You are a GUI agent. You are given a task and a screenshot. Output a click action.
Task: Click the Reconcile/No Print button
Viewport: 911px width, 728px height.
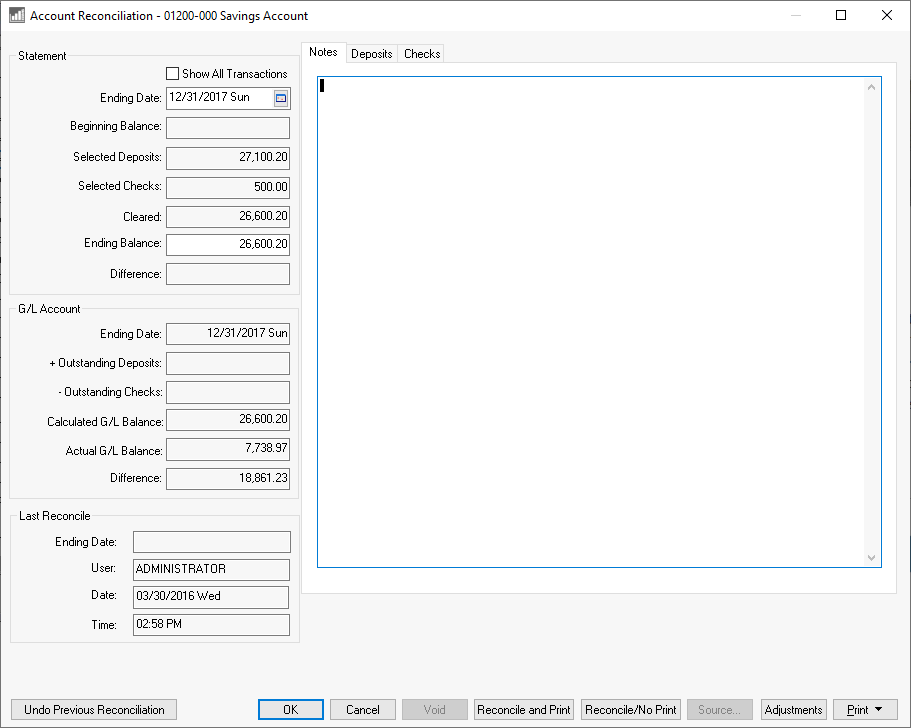630,709
